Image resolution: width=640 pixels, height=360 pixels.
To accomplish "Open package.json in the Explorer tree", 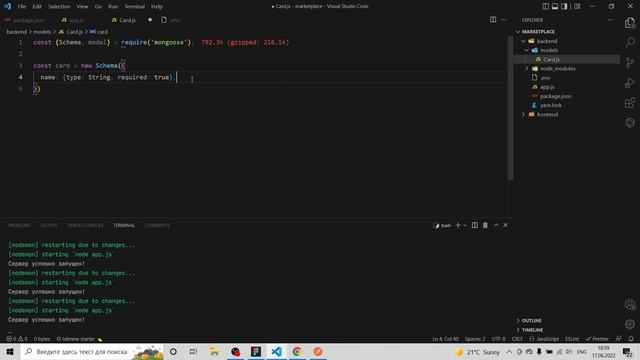I will (x=556, y=96).
